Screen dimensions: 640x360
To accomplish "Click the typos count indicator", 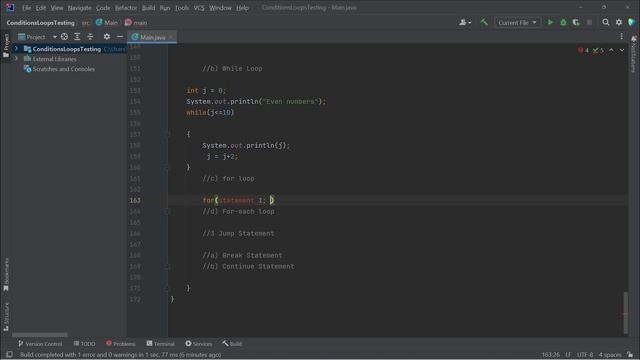I will (x=598, y=50).
